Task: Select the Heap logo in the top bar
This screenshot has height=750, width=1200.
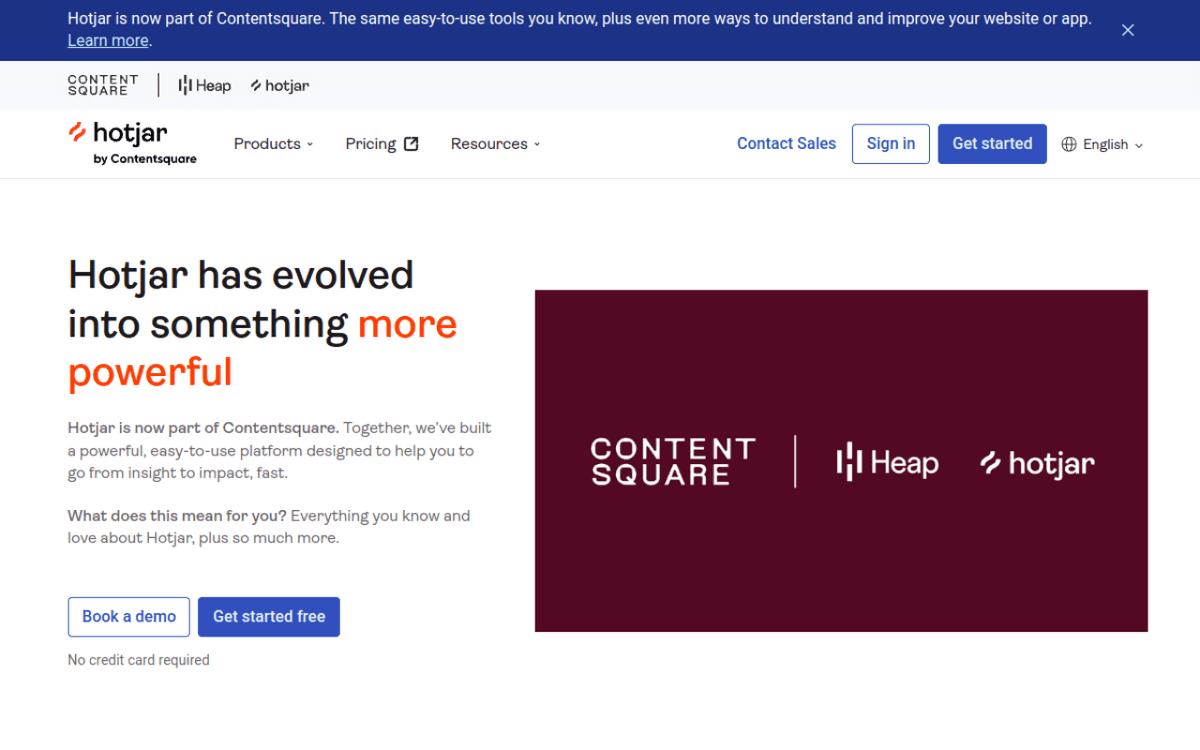Action: 203,85
